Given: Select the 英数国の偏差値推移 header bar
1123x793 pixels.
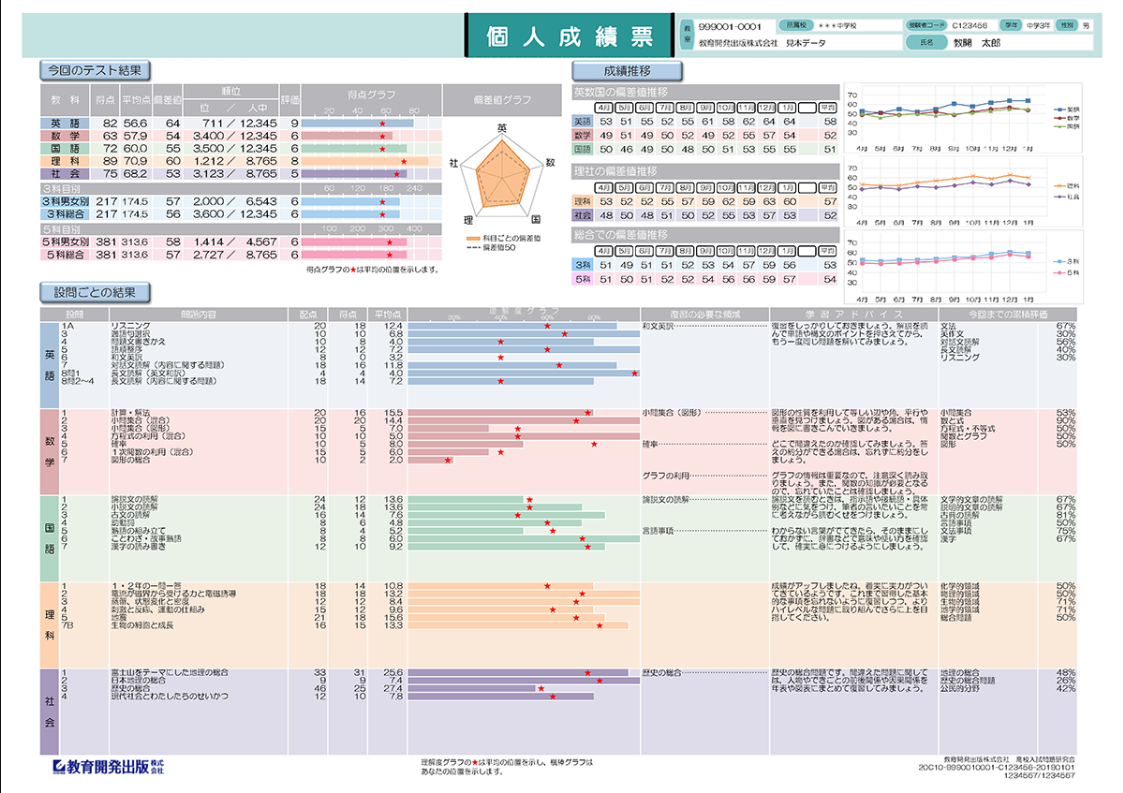Looking at the screenshot, I should [705, 90].
